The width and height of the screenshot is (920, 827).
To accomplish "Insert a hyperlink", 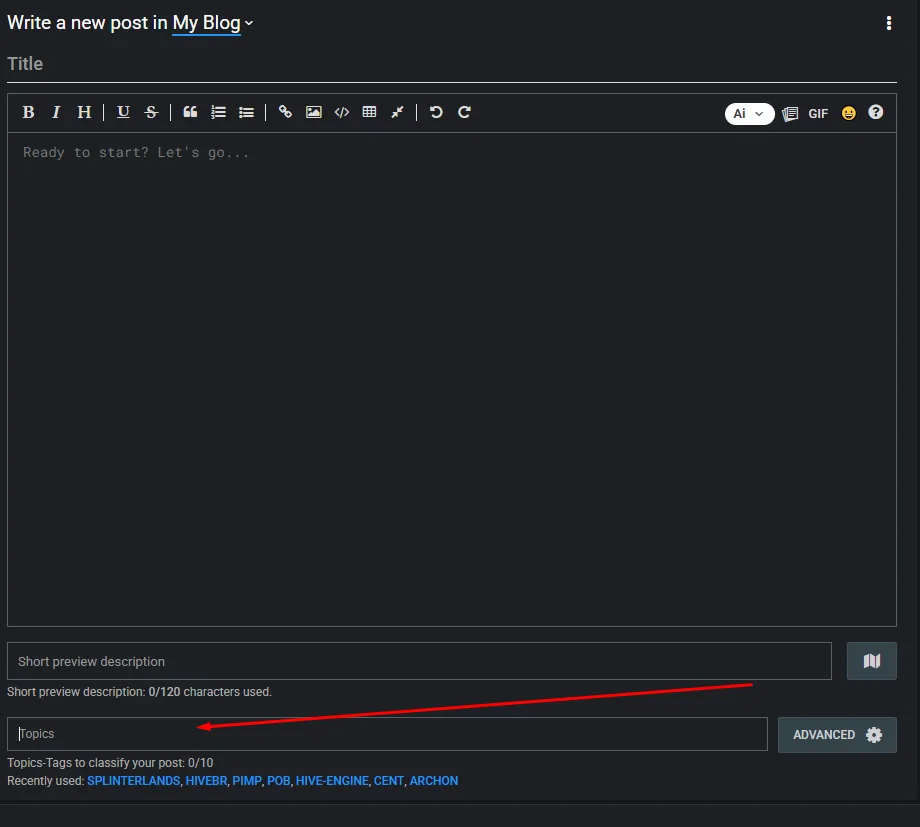I will tap(285, 112).
